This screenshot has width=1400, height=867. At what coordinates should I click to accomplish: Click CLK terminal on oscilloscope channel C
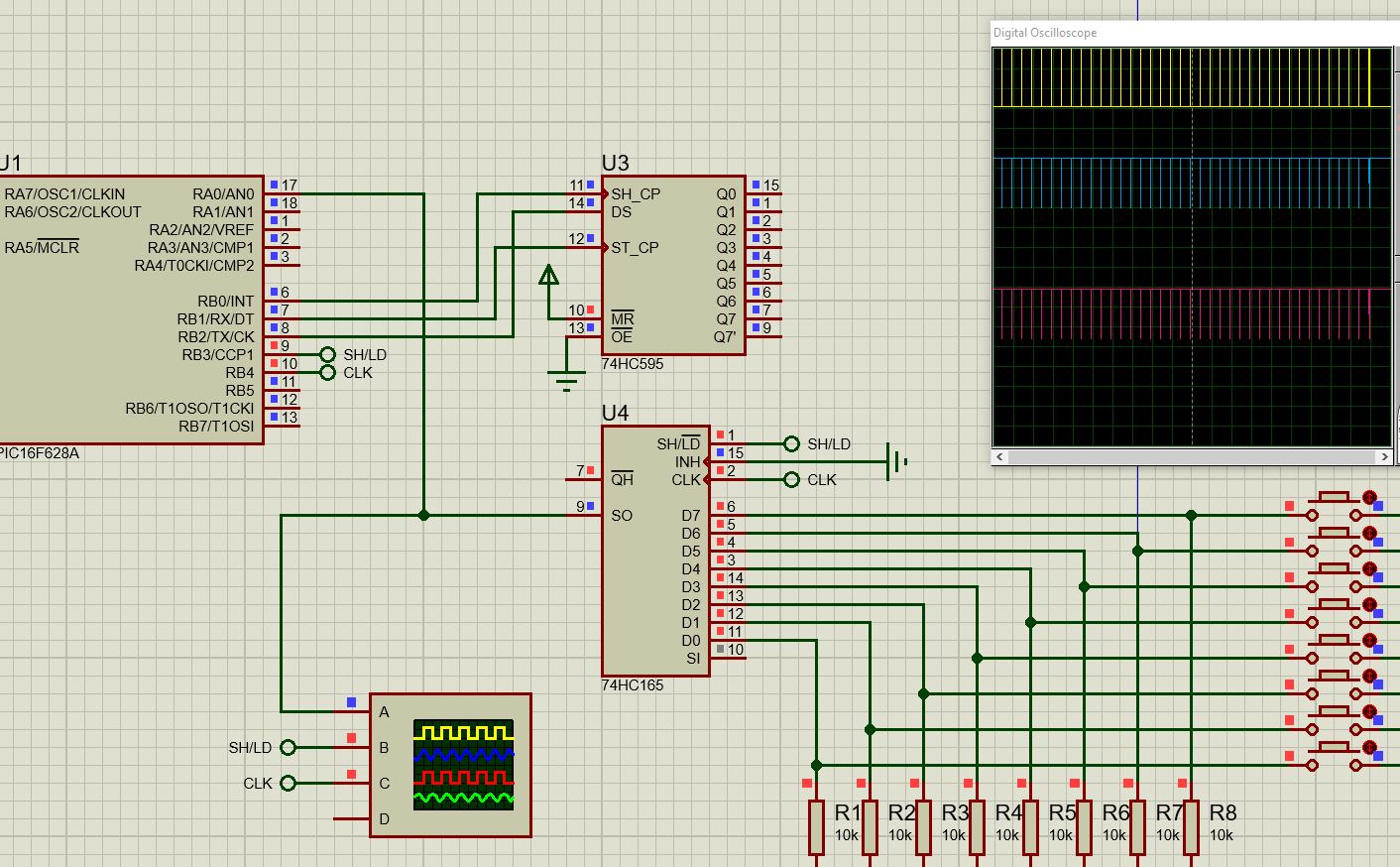(288, 783)
